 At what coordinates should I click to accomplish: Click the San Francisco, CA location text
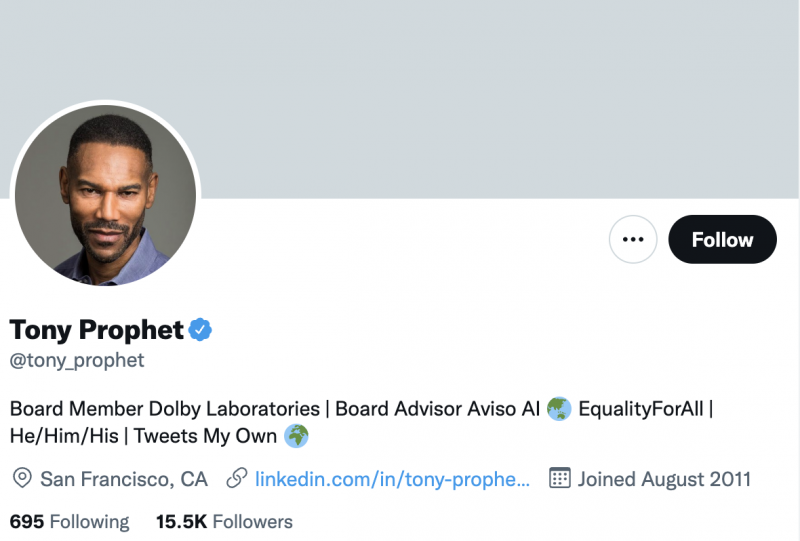click(x=123, y=479)
